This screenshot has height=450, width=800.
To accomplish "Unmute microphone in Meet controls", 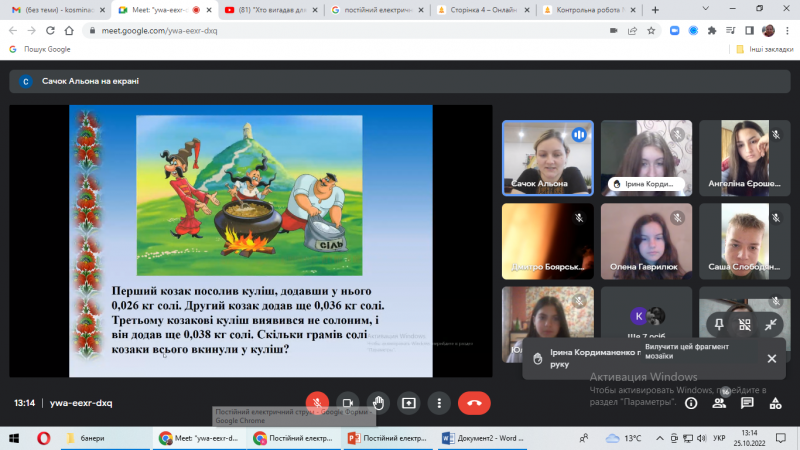I will (317, 403).
